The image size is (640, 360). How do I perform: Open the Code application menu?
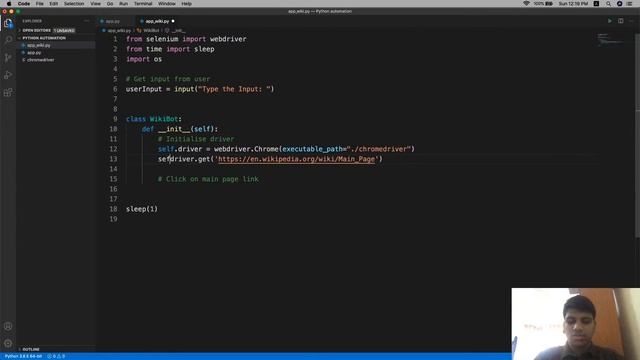pos(24,4)
